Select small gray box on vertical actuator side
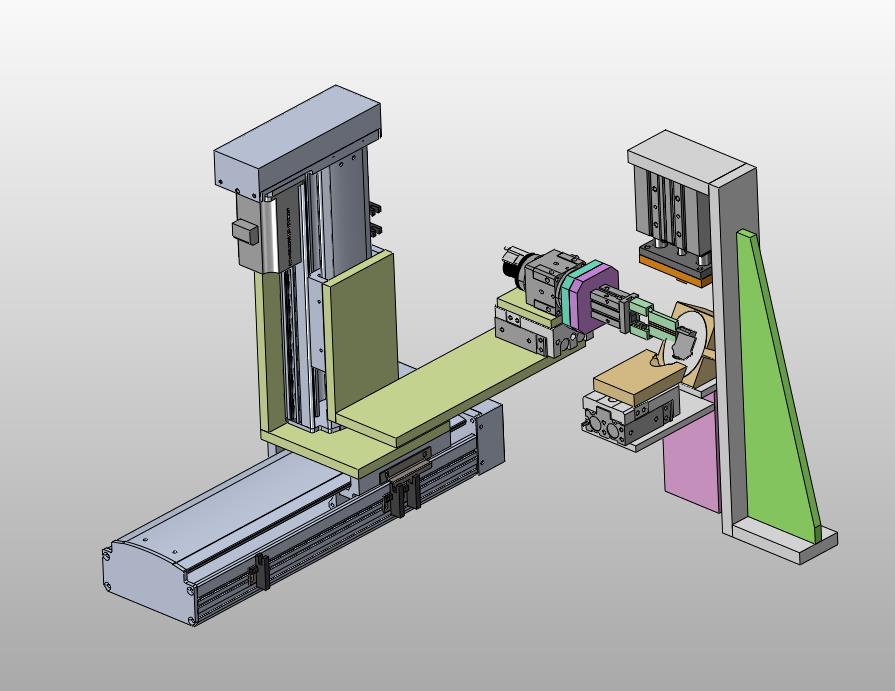This screenshot has height=691, width=895. [x=245, y=232]
